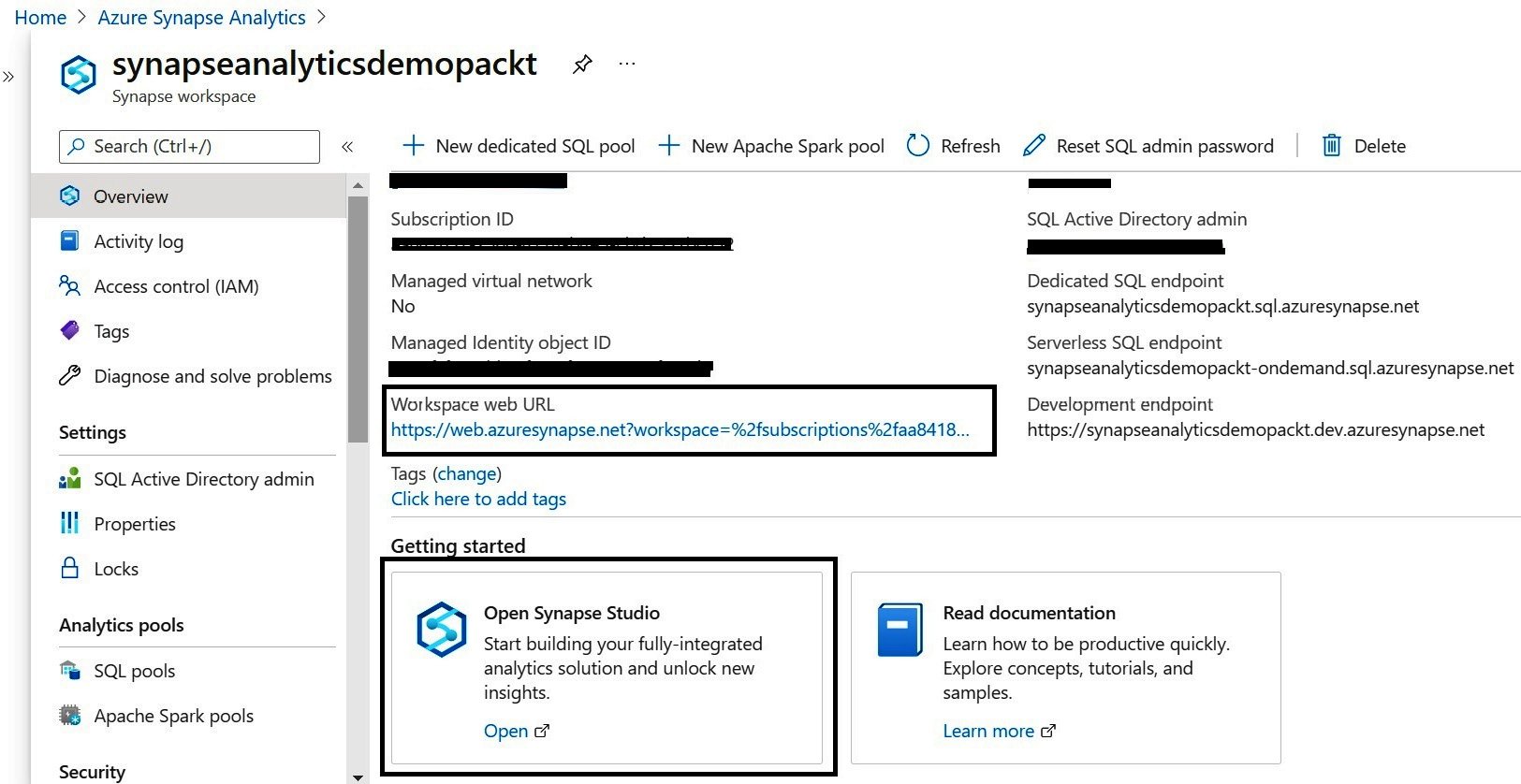1521x784 pixels.
Task: Click the sidebar scrollbar thumb
Action: (358, 318)
